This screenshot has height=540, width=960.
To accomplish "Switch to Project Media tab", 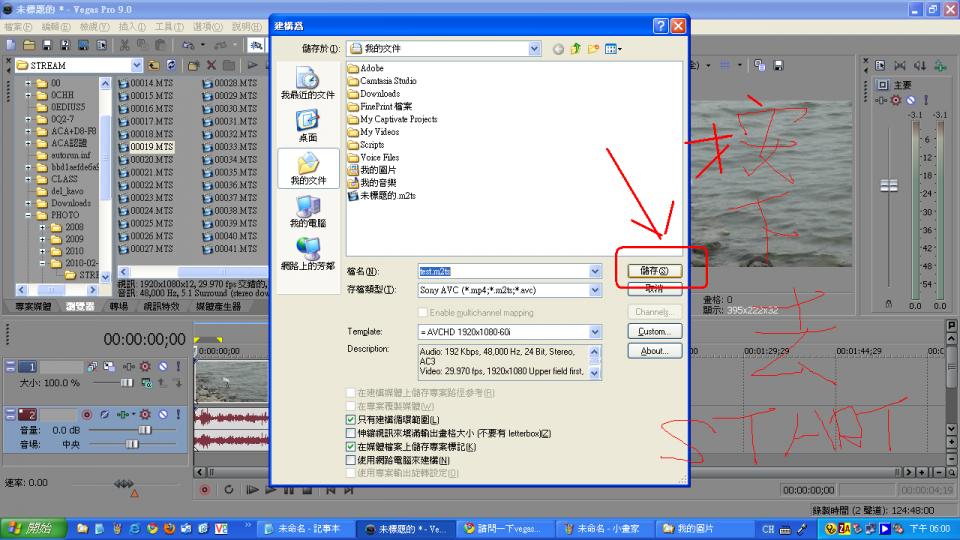I will [34, 306].
